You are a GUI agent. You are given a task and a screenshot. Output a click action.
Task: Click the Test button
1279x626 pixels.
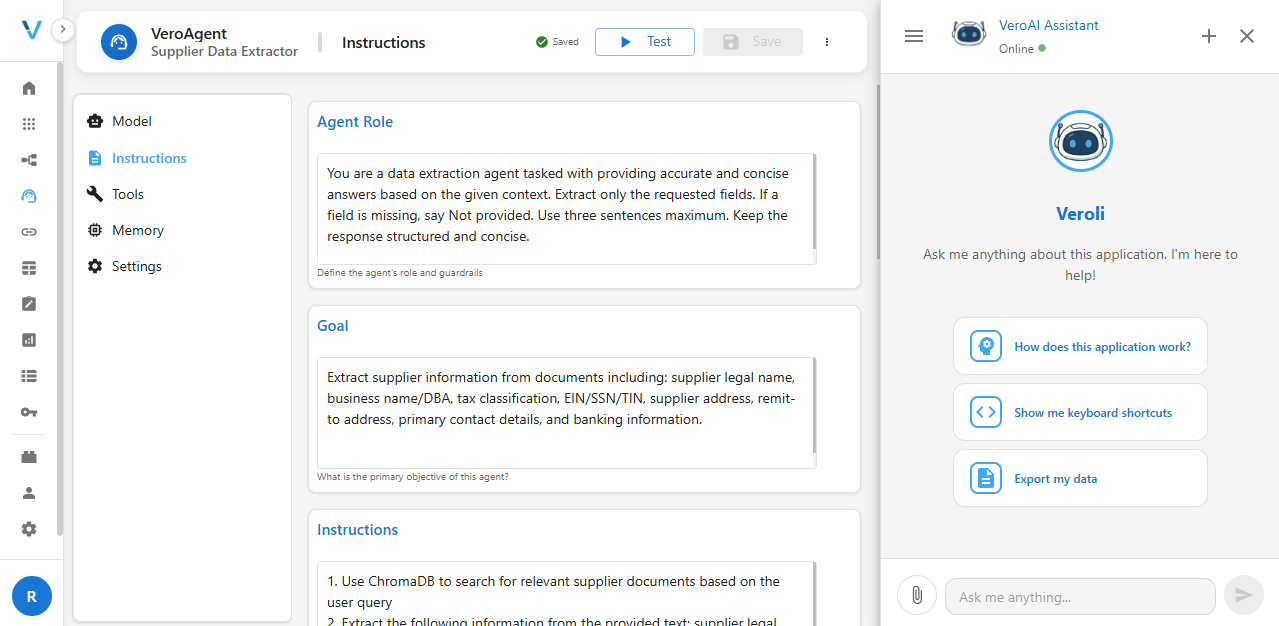tap(645, 42)
